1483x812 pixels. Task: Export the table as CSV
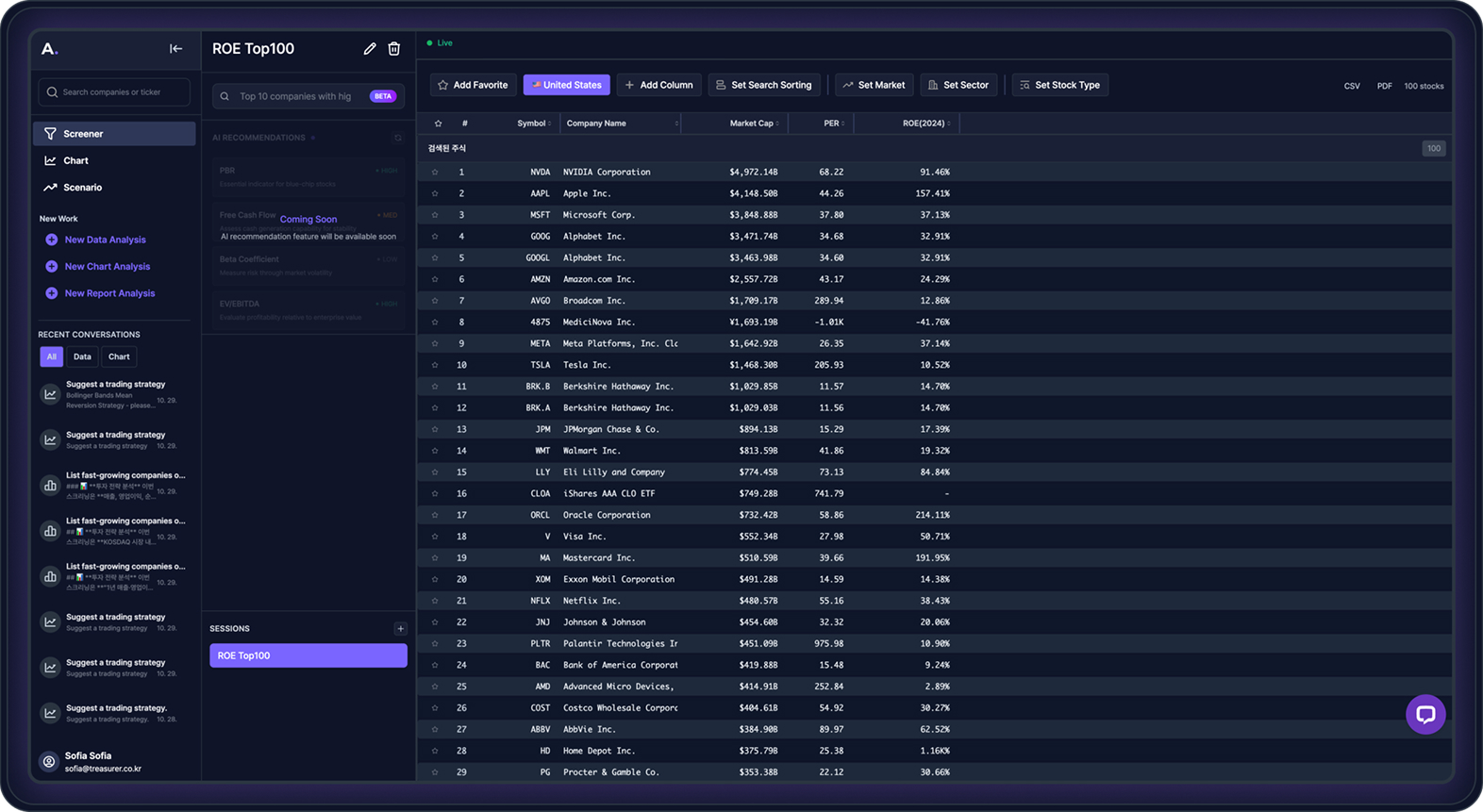(x=1351, y=86)
